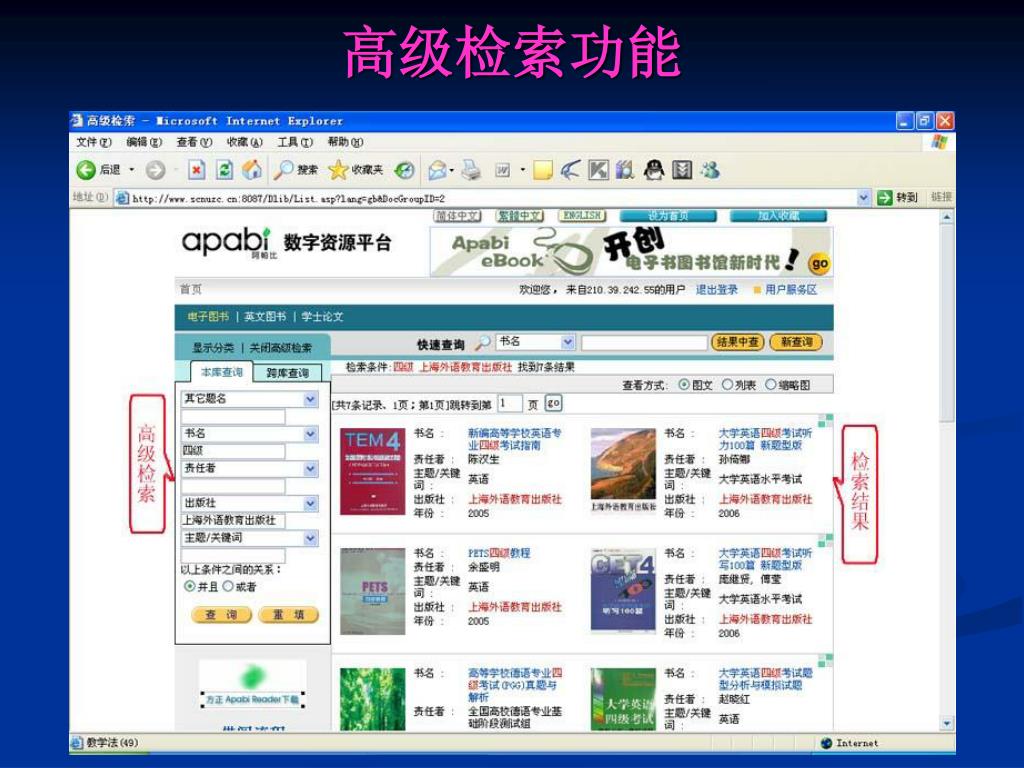This screenshot has height=768, width=1024.
Task: Click the IE Forward arrow button
Action: pos(155,170)
